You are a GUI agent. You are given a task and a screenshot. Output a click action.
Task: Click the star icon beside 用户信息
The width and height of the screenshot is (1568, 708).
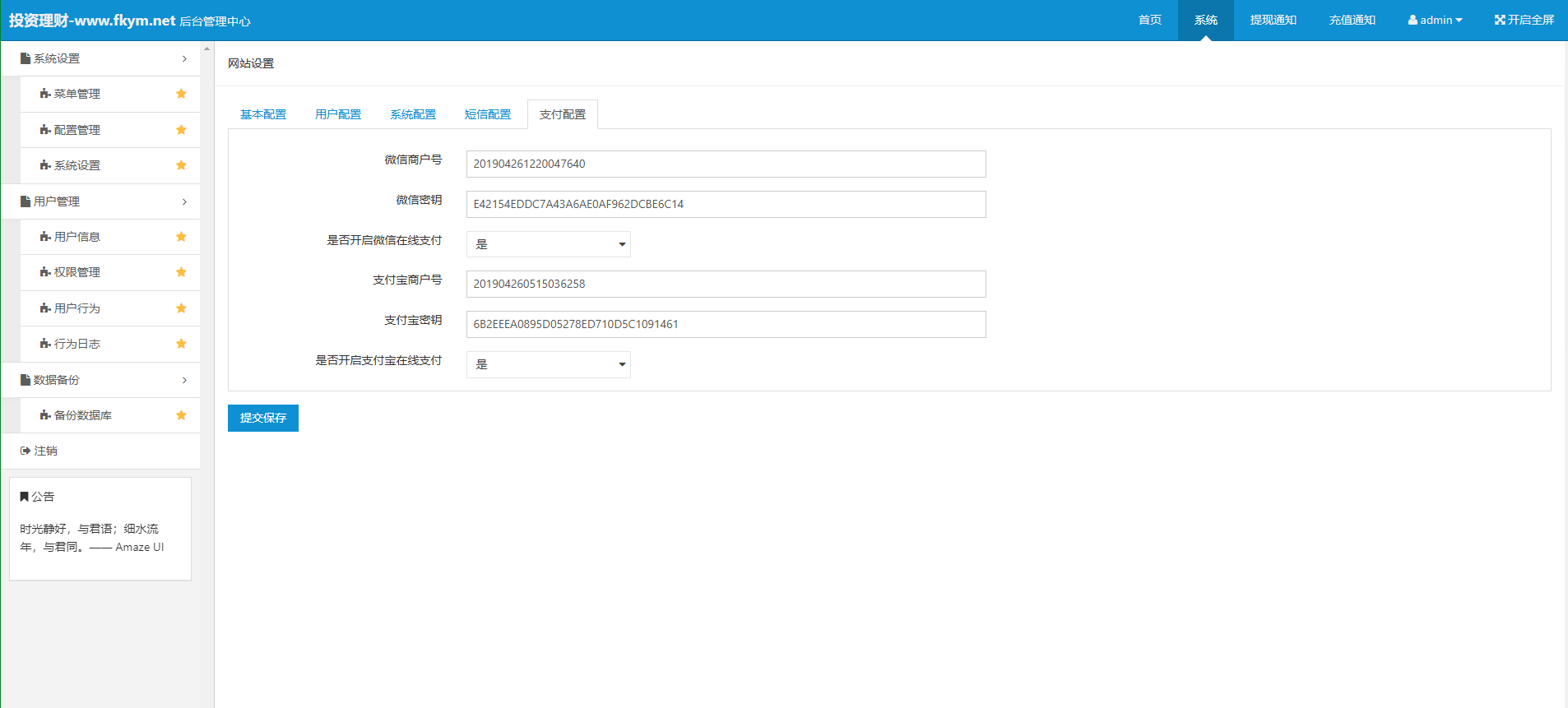tap(181, 237)
